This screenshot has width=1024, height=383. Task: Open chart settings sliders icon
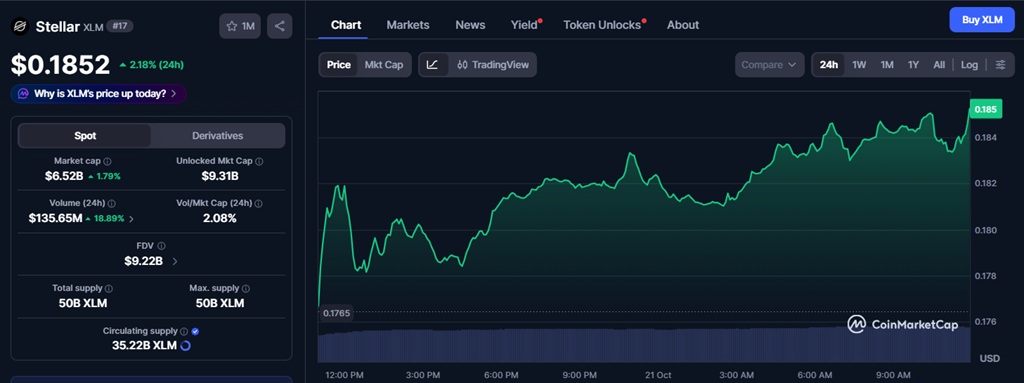tap(1000, 65)
